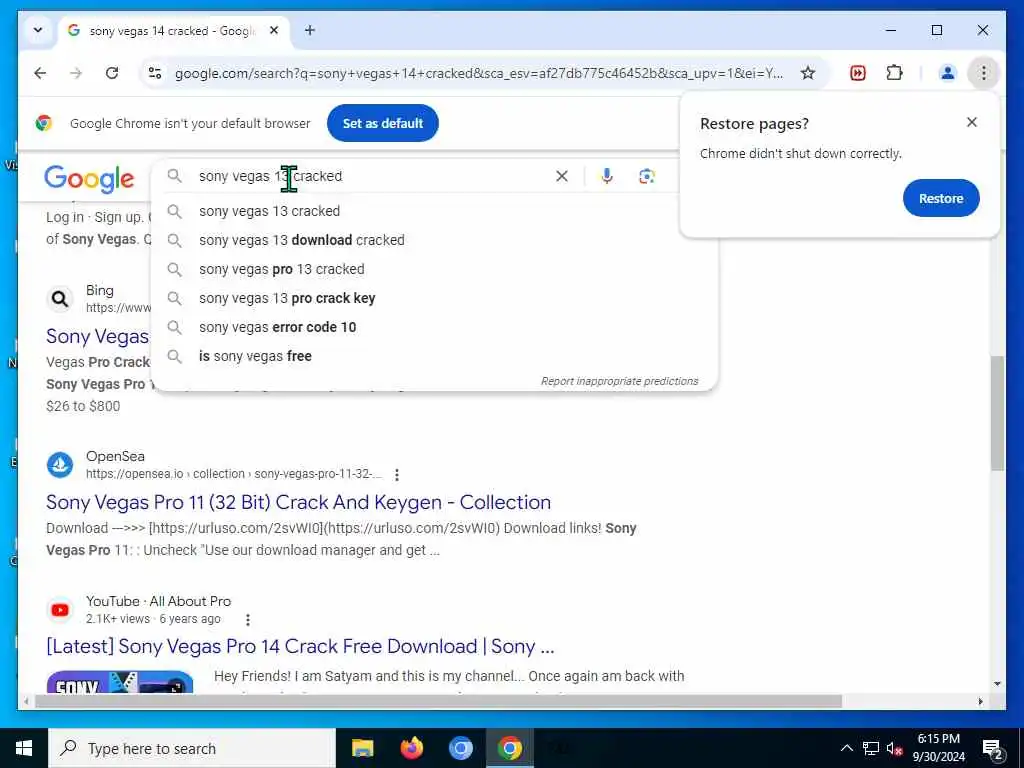Screen dimensions: 1024x768
Task: Open the tab search dropdown arrow
Action: [38, 31]
